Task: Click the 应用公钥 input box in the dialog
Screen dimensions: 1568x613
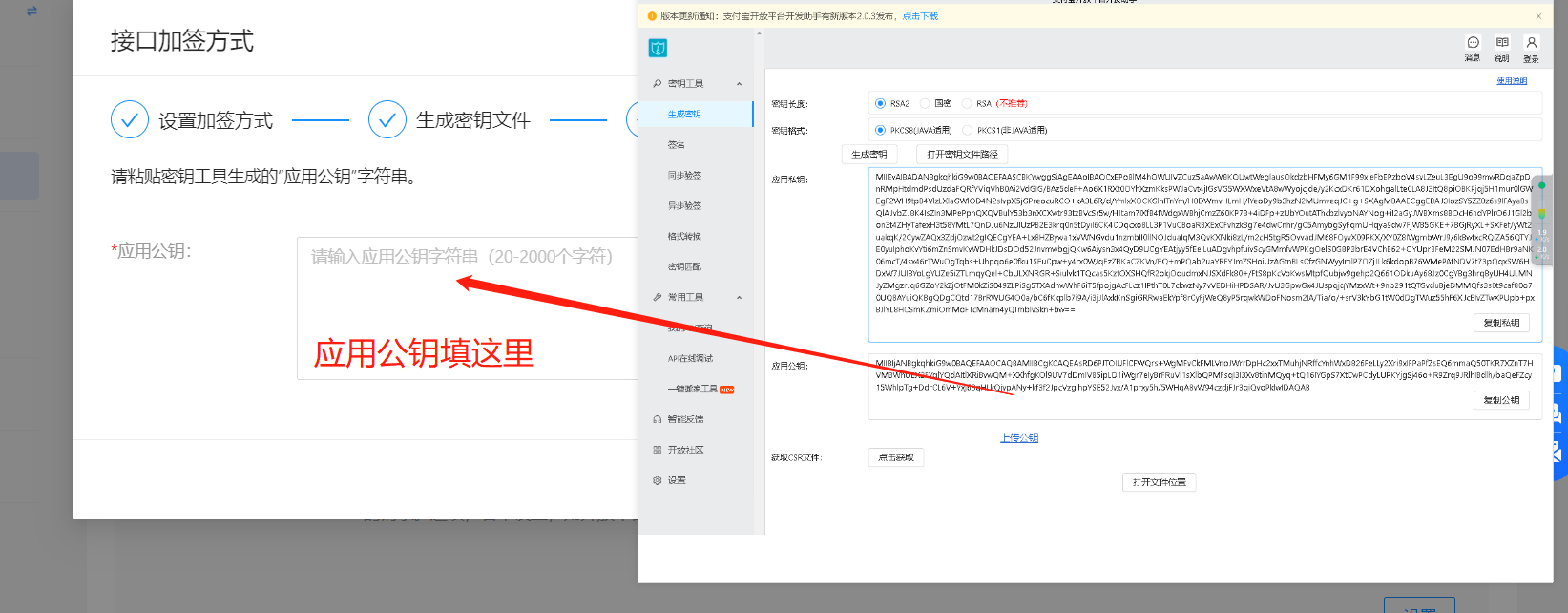Action: (x=468, y=308)
